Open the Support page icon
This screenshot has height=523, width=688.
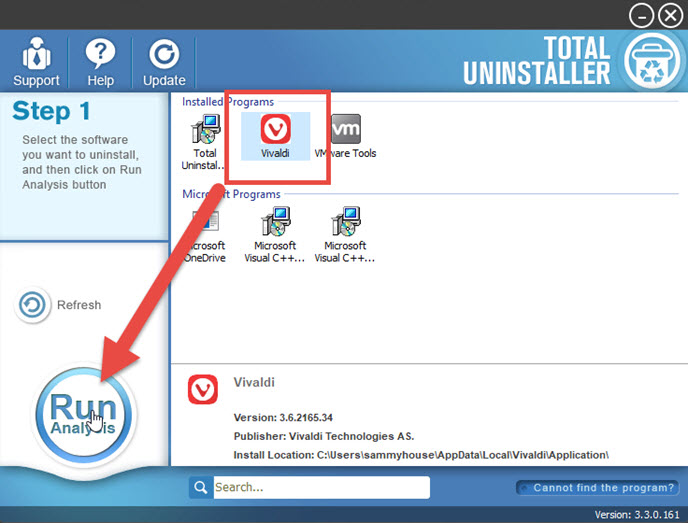click(36, 54)
